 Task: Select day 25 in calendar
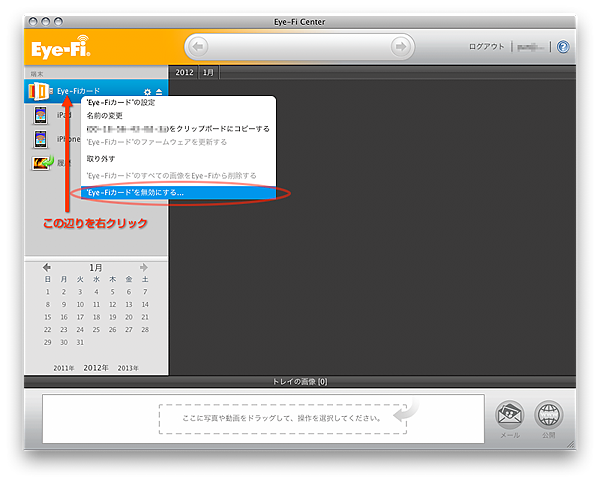click(96, 330)
